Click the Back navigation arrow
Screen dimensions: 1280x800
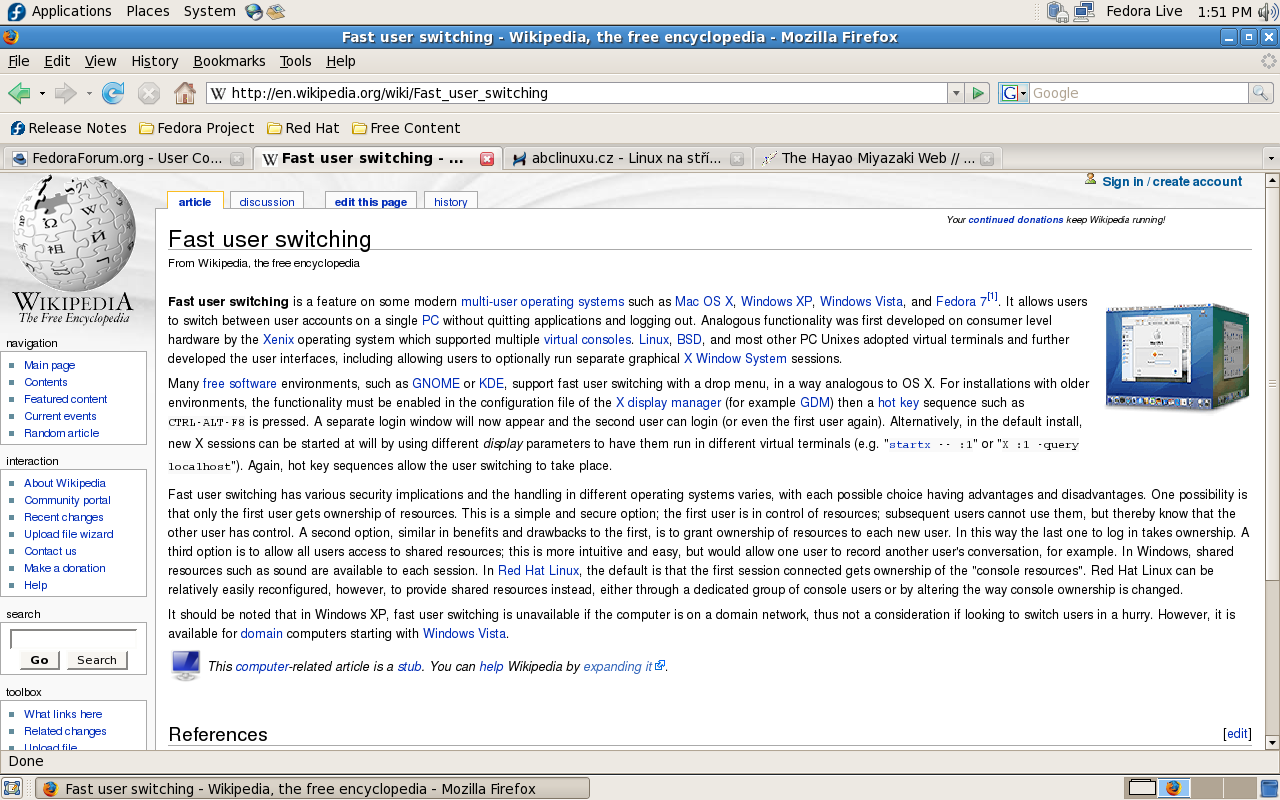coord(19,93)
